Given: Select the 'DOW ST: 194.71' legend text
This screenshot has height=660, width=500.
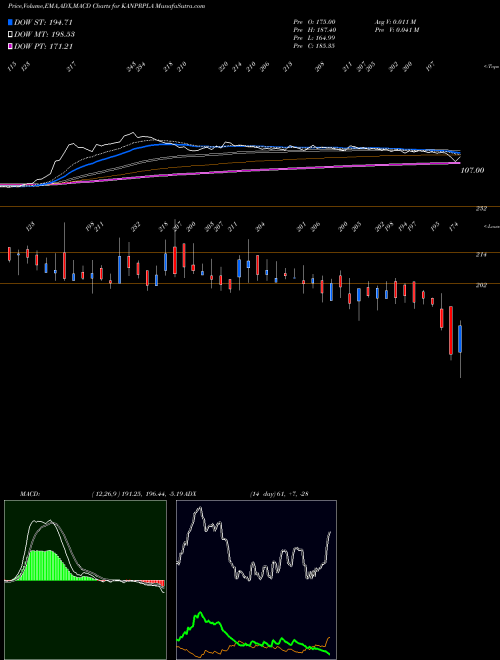Looking at the screenshot, I should tap(44, 22).
